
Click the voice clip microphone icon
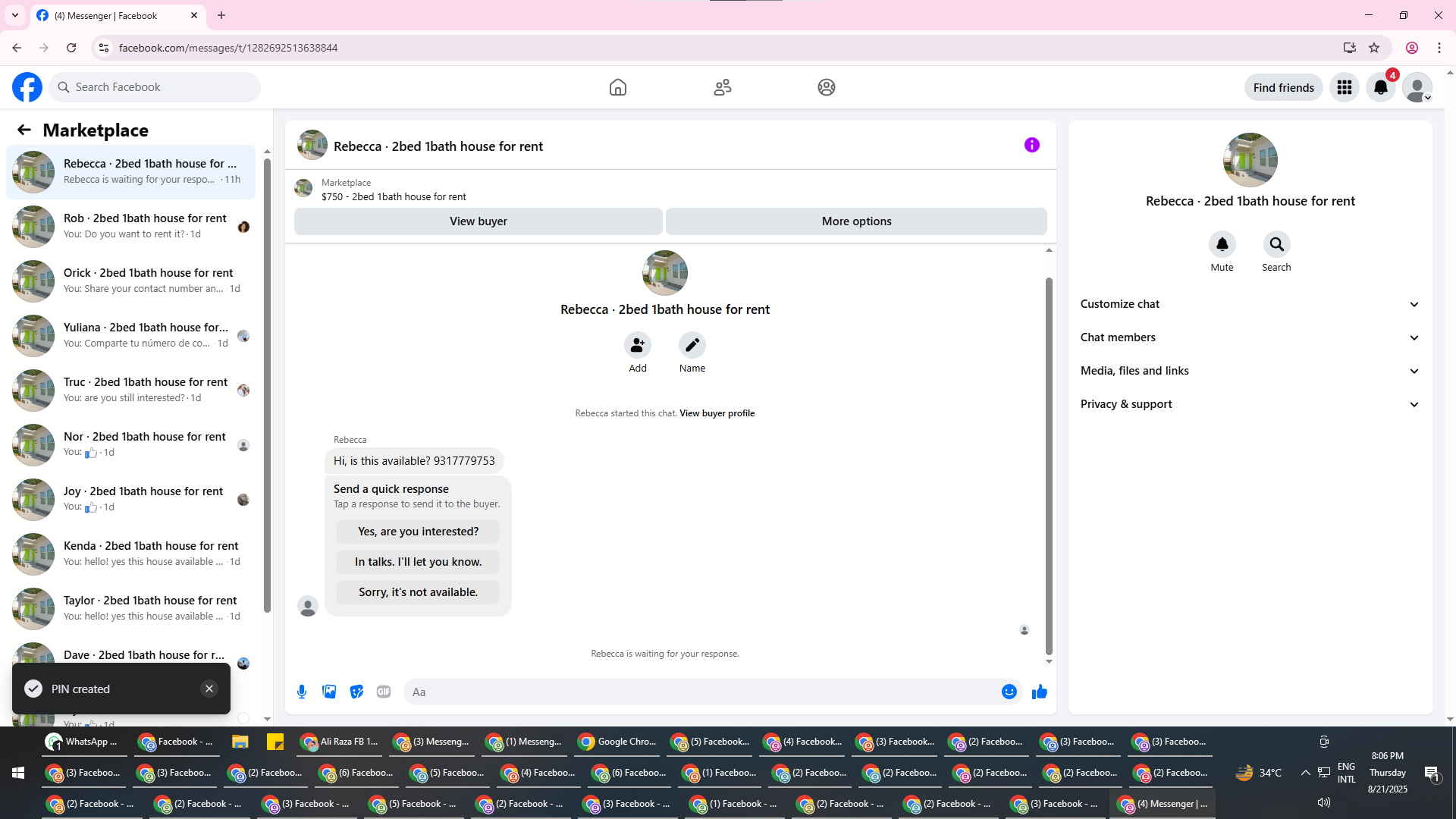coord(302,692)
